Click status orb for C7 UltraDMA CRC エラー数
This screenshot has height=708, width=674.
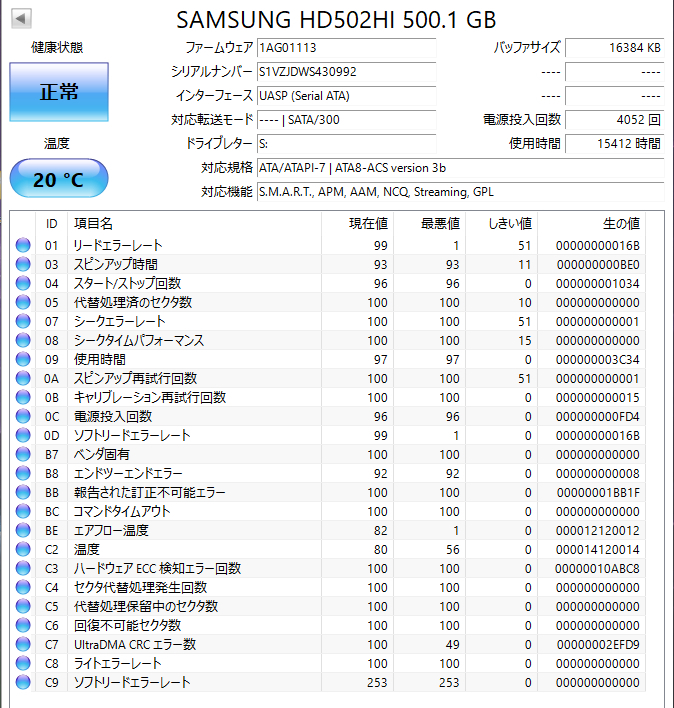click(x=23, y=644)
